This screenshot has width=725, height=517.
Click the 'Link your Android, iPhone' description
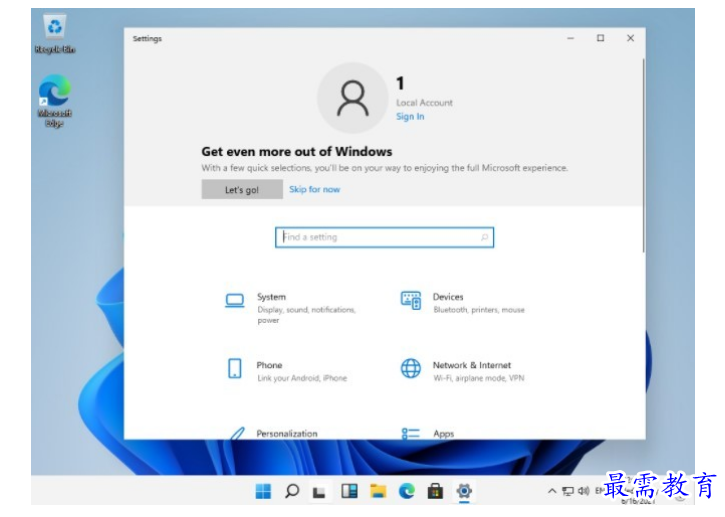pyautogui.click(x=302, y=378)
